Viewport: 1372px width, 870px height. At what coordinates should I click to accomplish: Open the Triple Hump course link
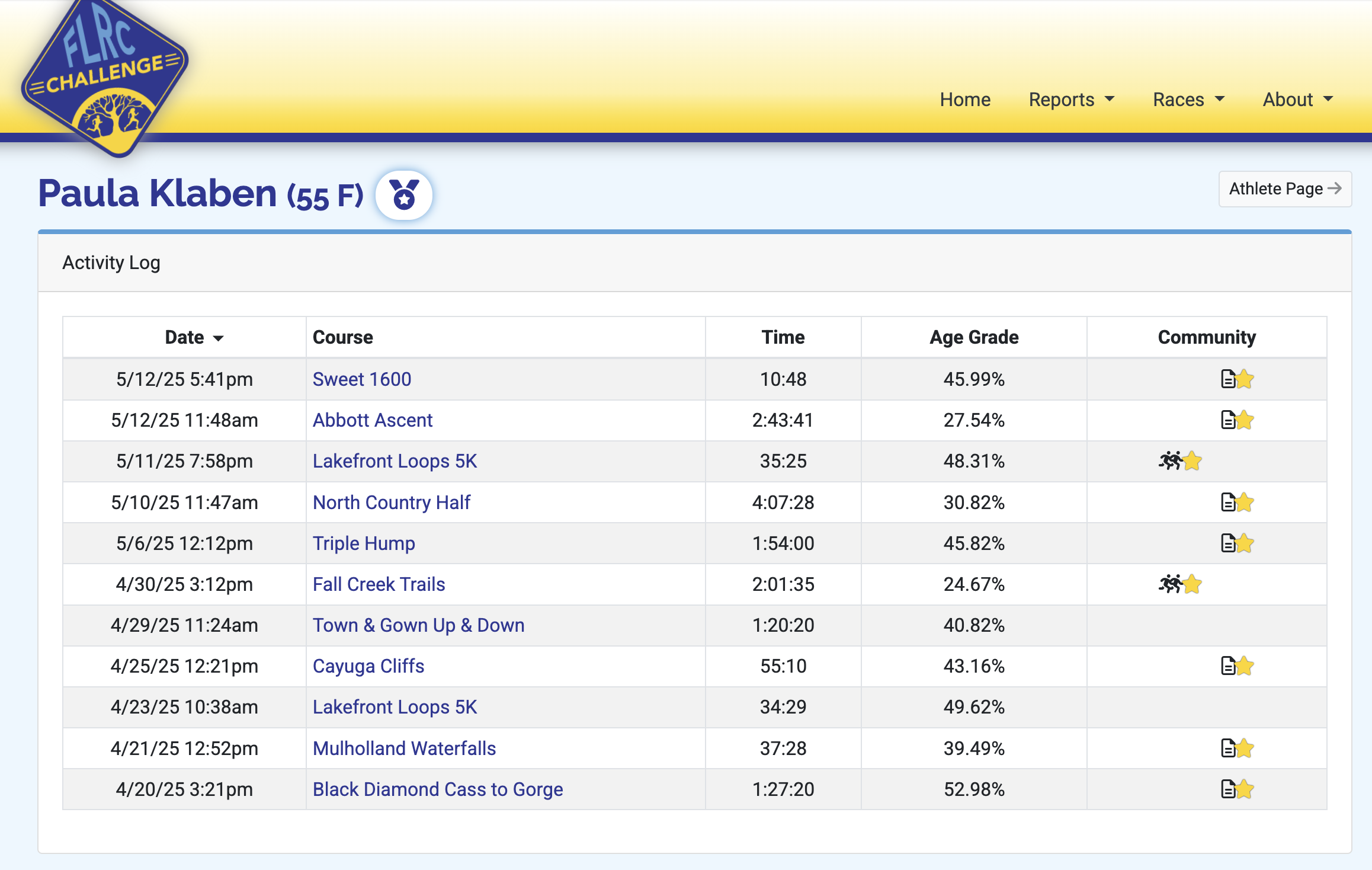point(364,543)
